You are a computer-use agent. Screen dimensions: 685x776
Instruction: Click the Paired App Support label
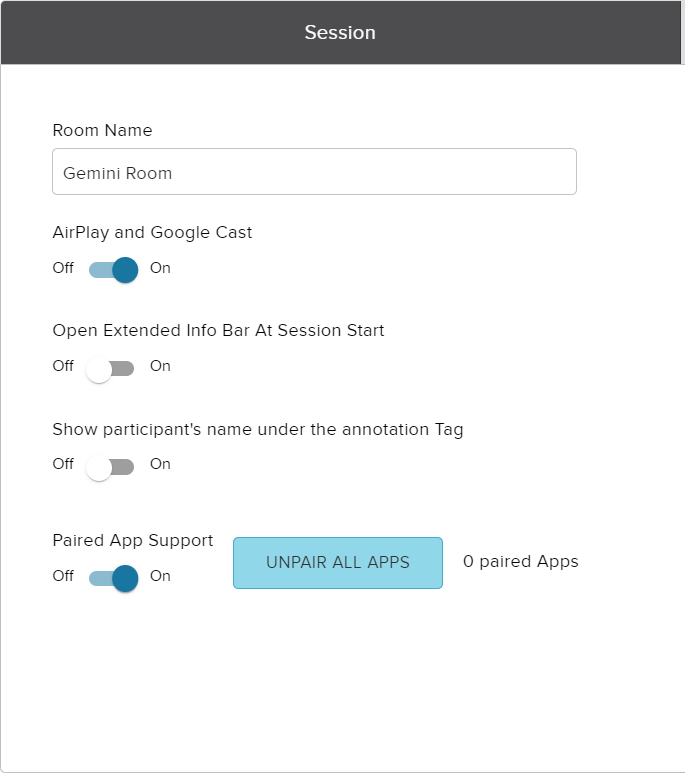pyautogui.click(x=133, y=540)
